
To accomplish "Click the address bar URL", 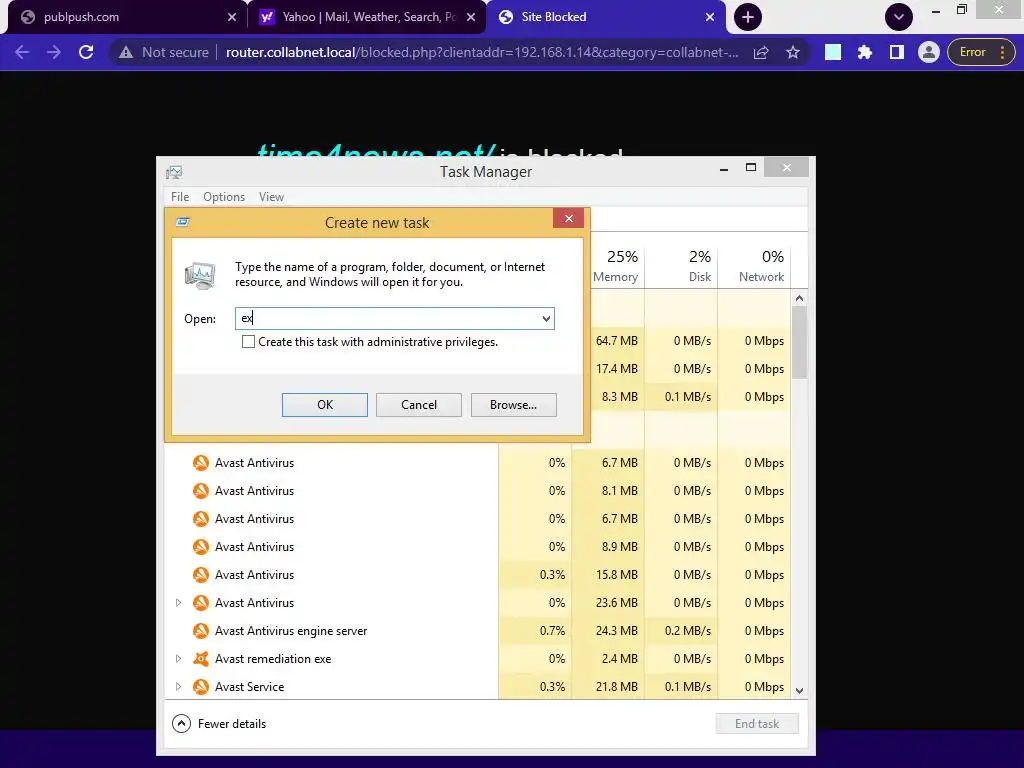I will (482, 52).
